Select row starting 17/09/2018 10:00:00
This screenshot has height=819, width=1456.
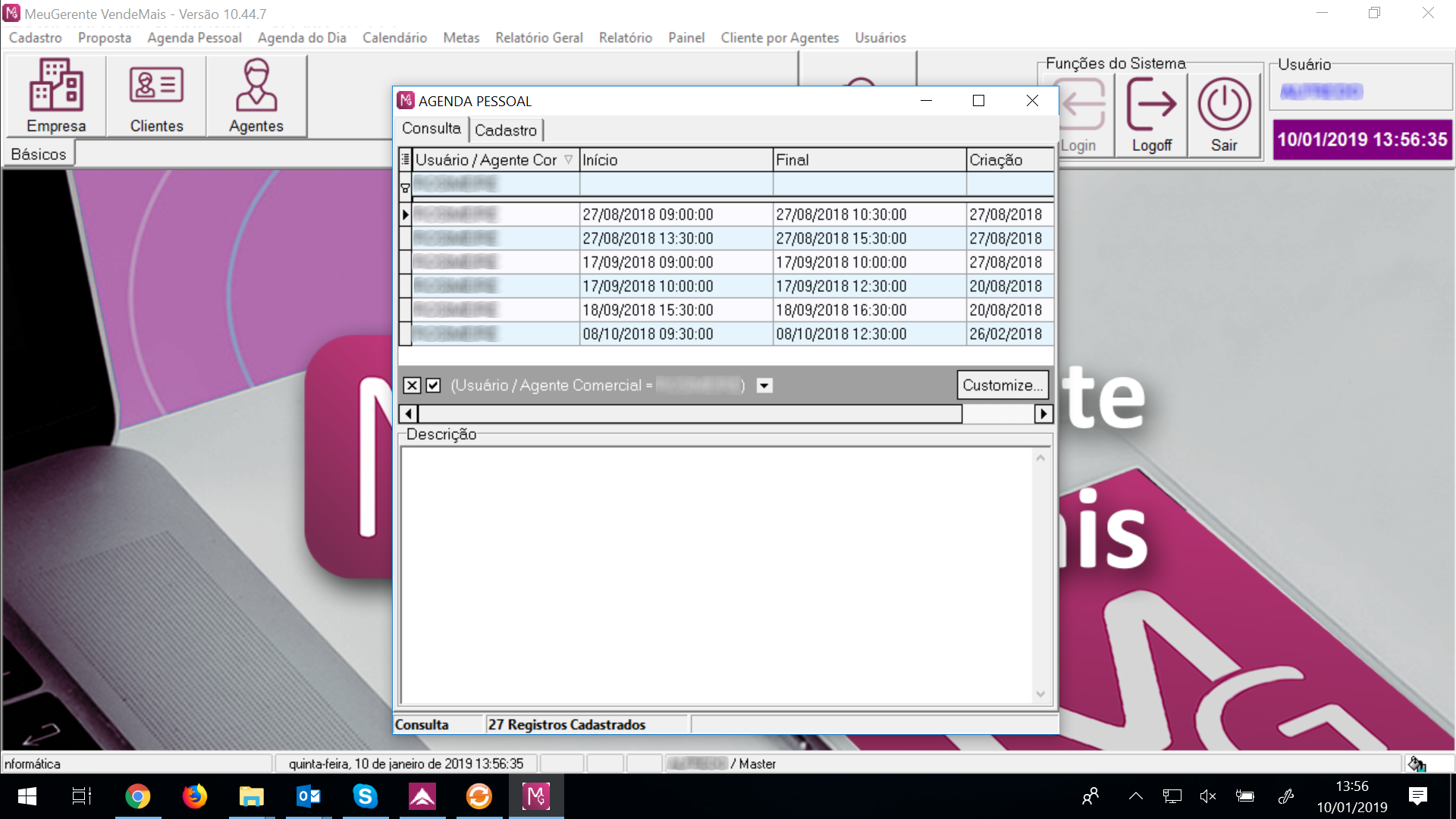pyautogui.click(x=726, y=286)
